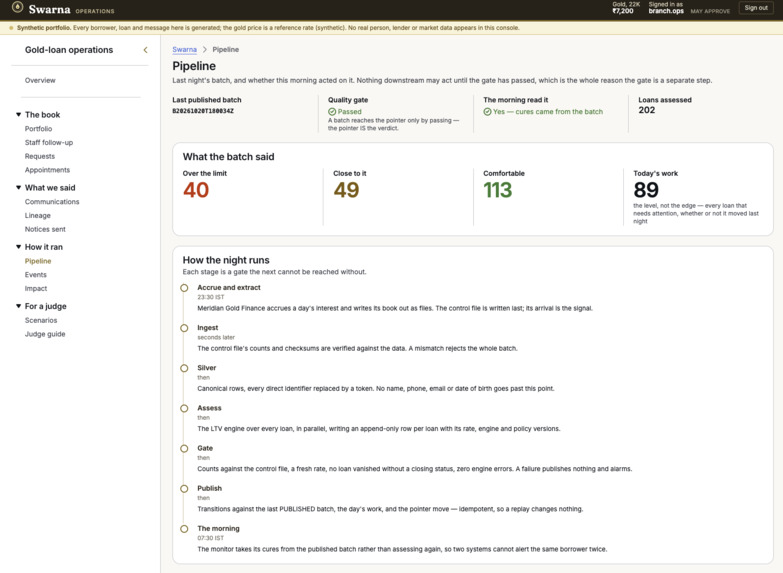This screenshot has height=573, width=783.
Task: Open Requests in the sidebar
Action: point(40,156)
